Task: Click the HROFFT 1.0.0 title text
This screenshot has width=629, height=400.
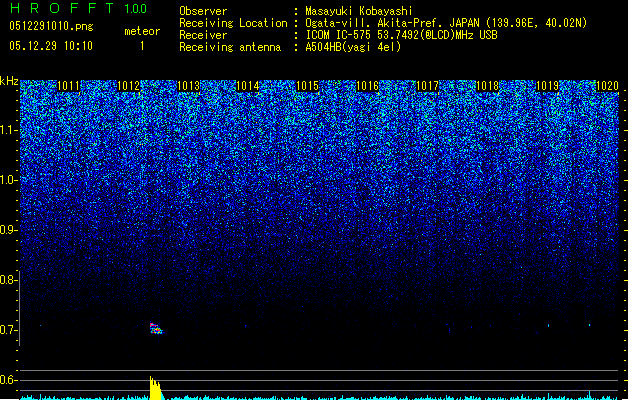Action: [79, 8]
